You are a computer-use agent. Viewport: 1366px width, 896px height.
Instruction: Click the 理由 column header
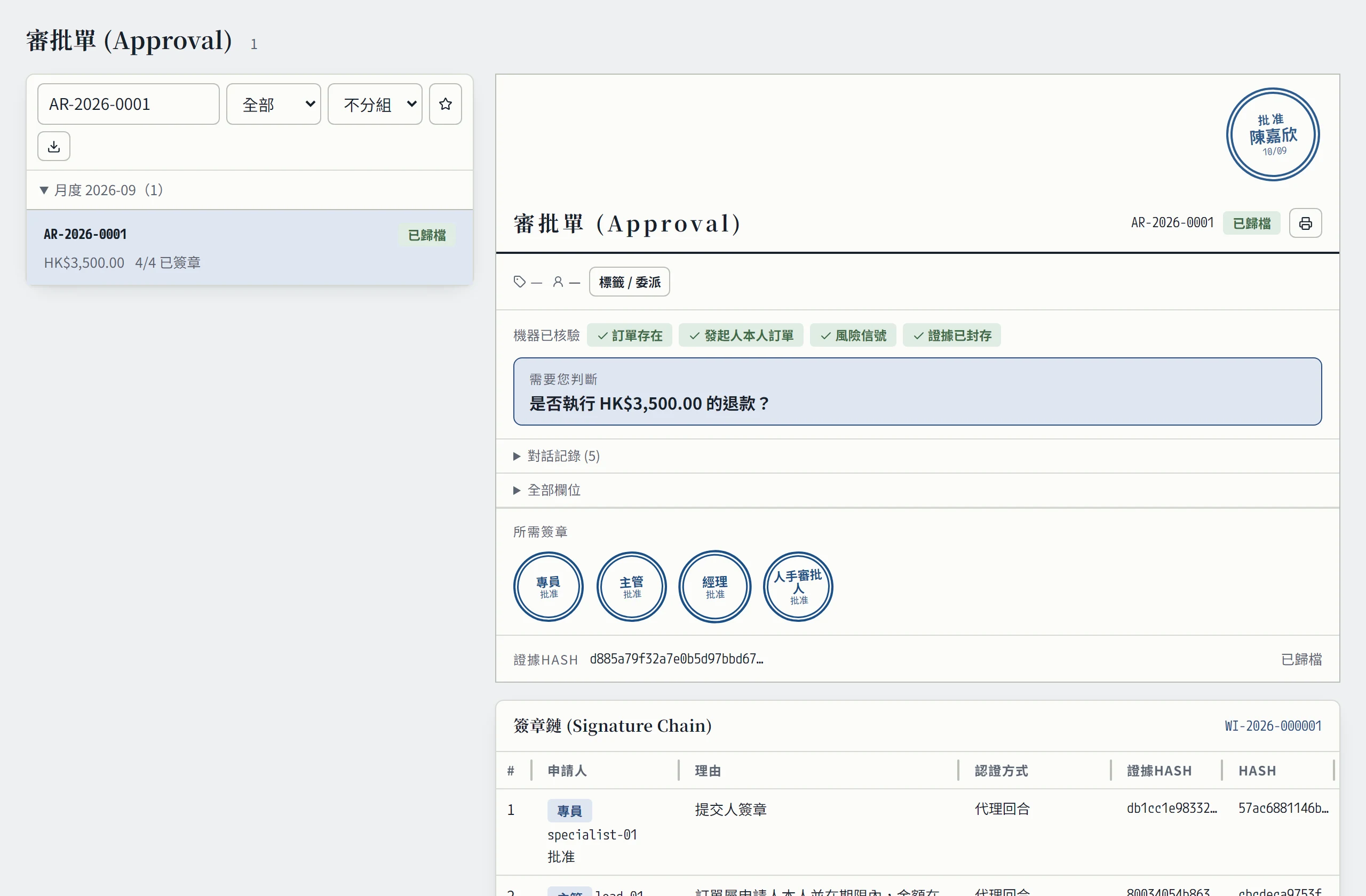708,770
